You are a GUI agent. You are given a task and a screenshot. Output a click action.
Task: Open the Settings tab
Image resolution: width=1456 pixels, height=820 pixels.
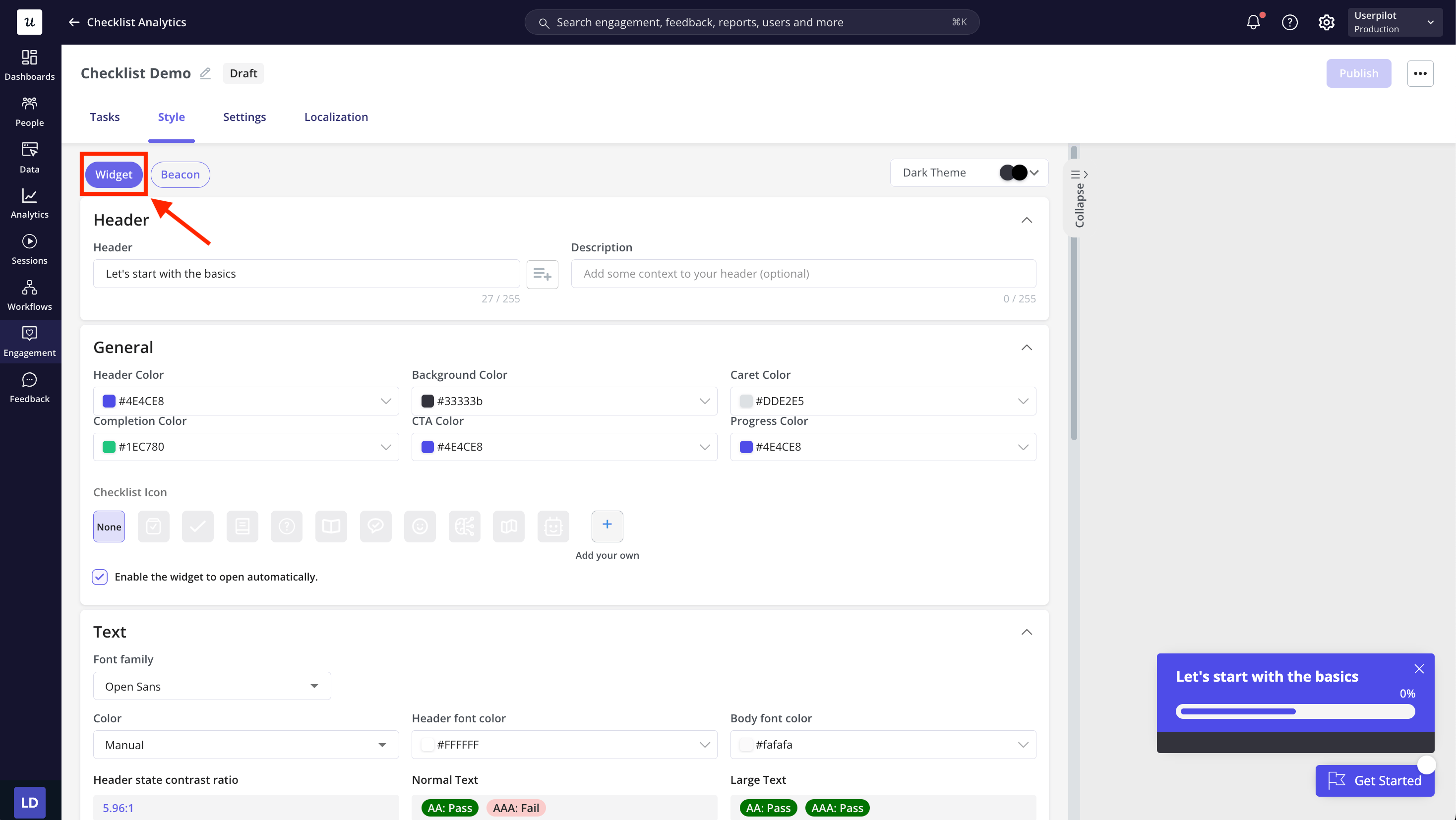pos(244,117)
